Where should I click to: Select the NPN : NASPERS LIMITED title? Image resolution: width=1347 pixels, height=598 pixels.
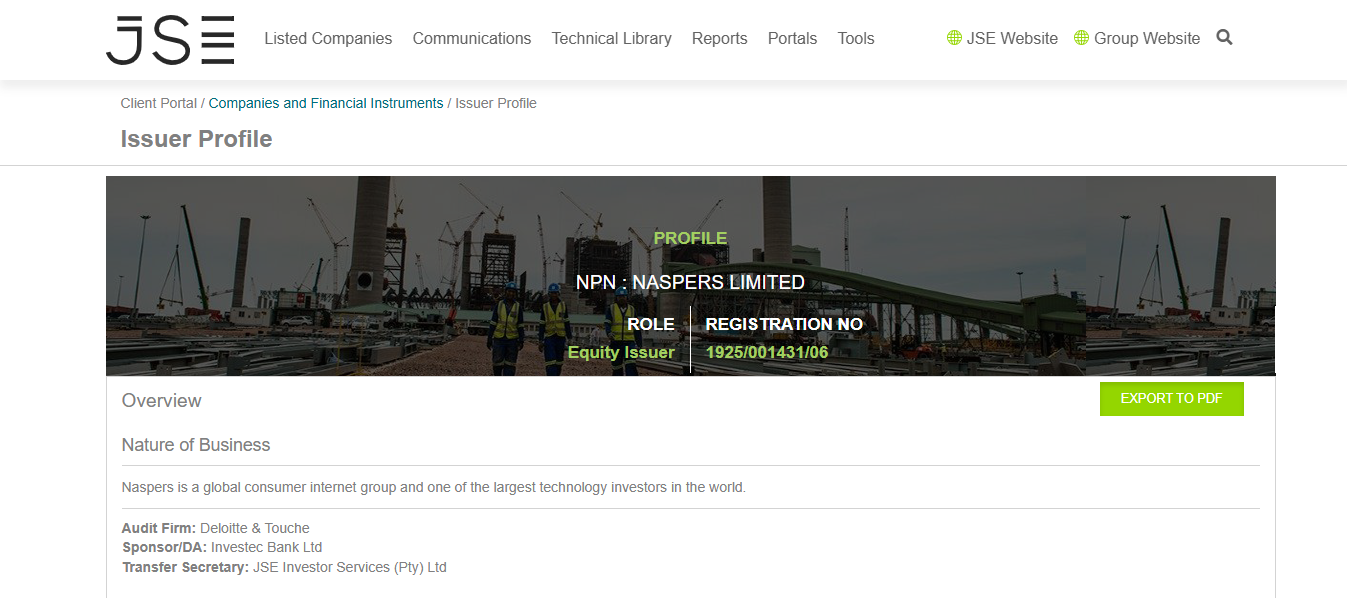[690, 282]
